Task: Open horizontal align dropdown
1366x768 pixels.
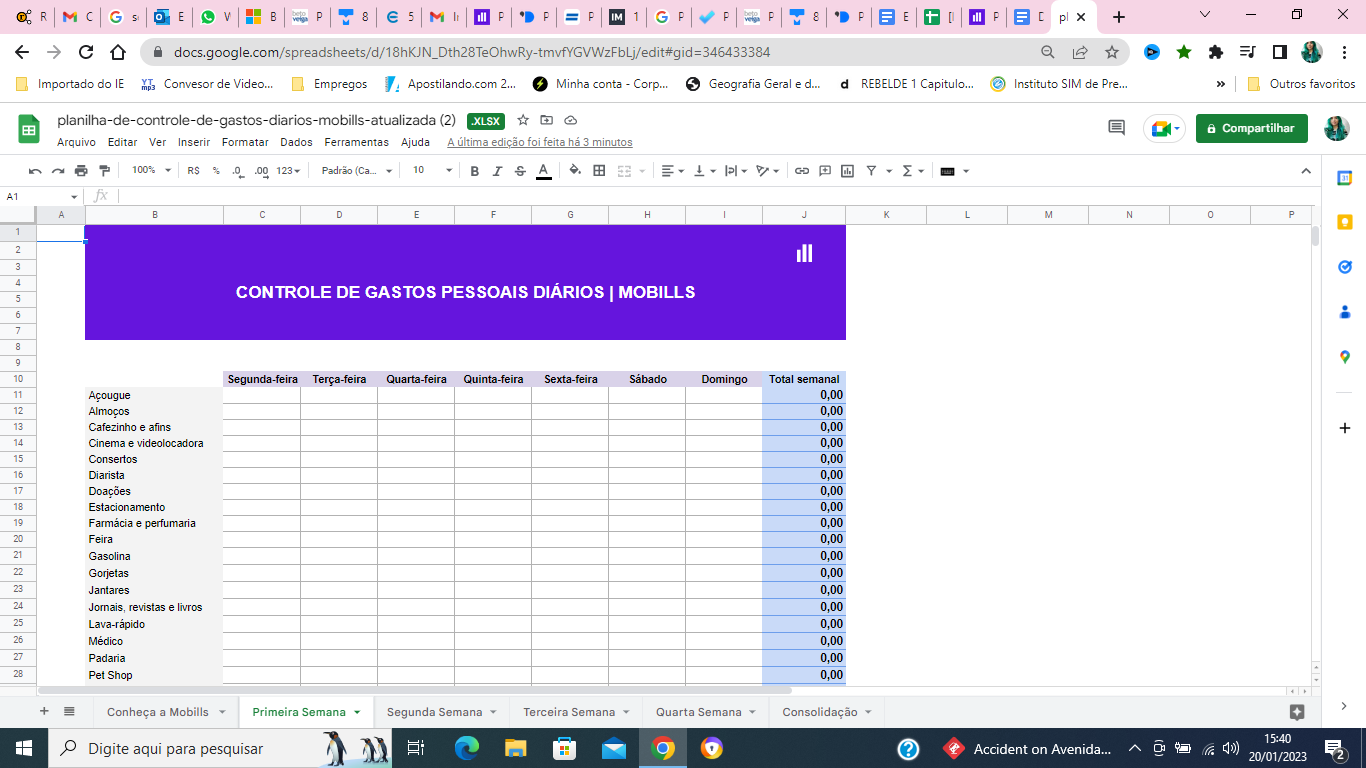Action: coord(673,171)
